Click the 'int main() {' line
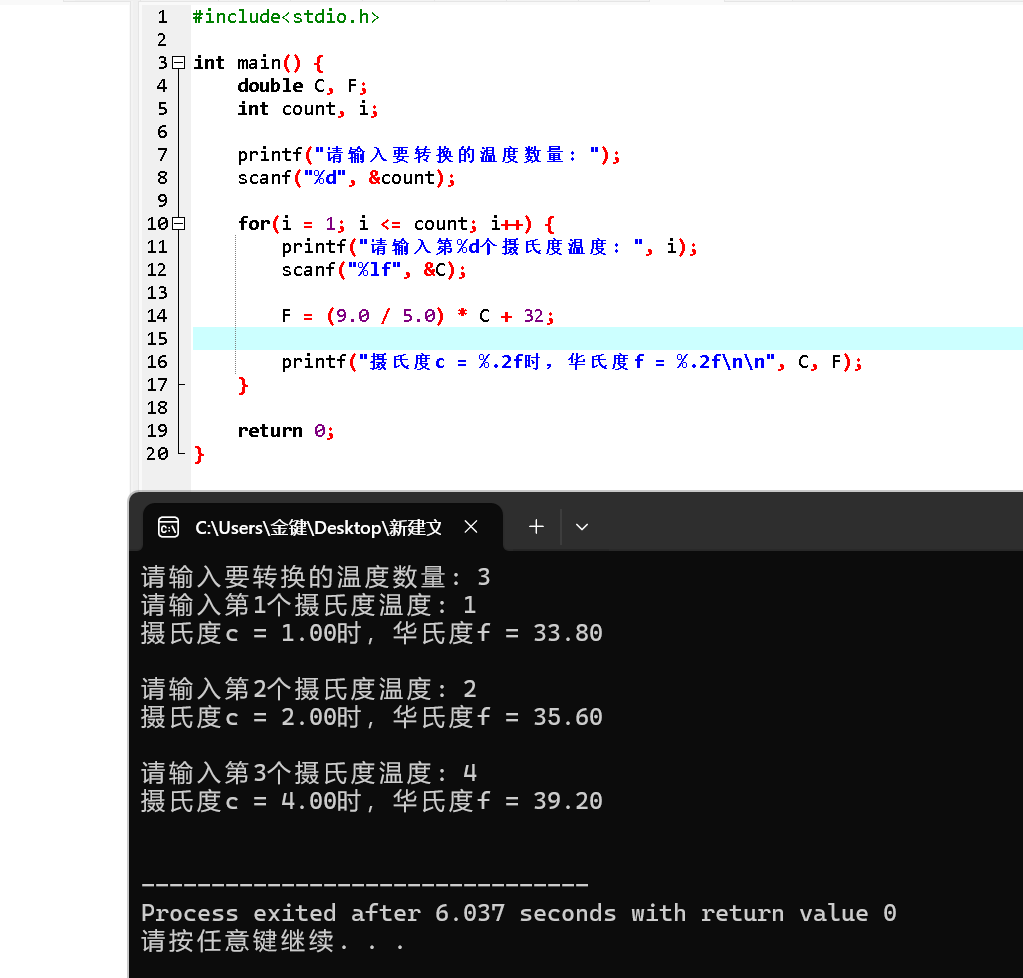This screenshot has width=1023, height=978. (258, 63)
